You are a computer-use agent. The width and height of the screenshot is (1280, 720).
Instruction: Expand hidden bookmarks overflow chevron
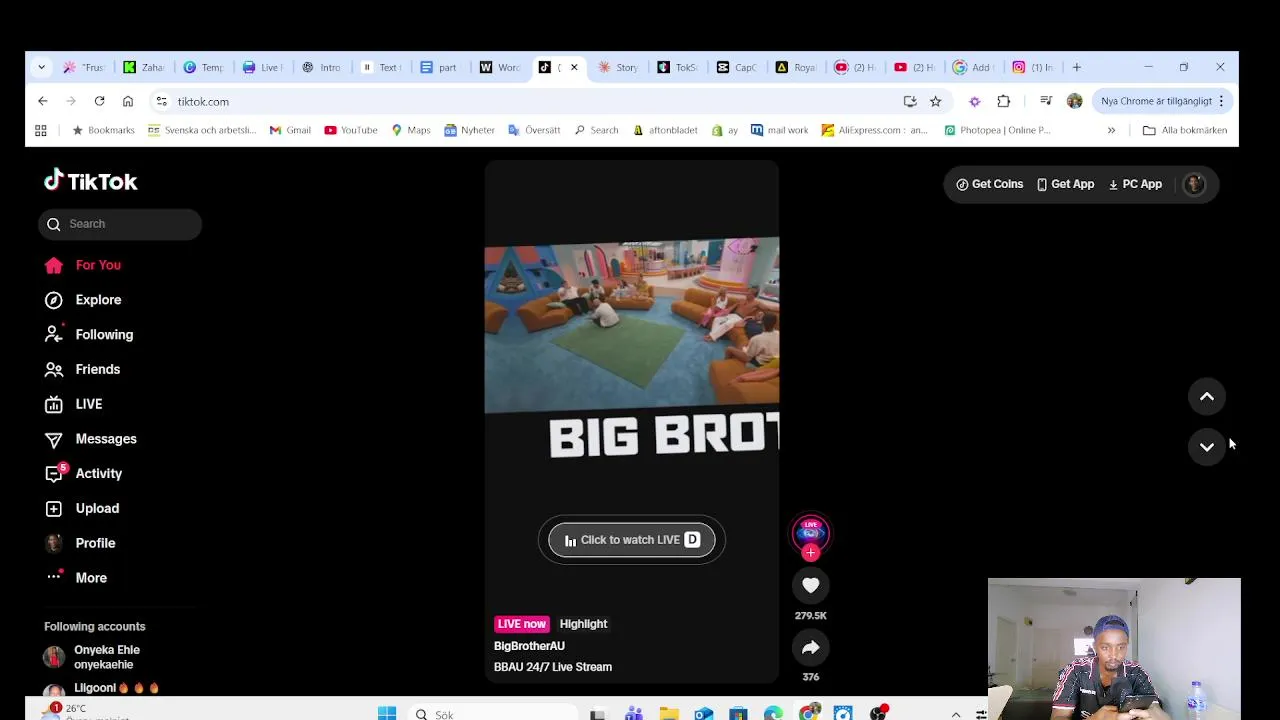[1111, 130]
